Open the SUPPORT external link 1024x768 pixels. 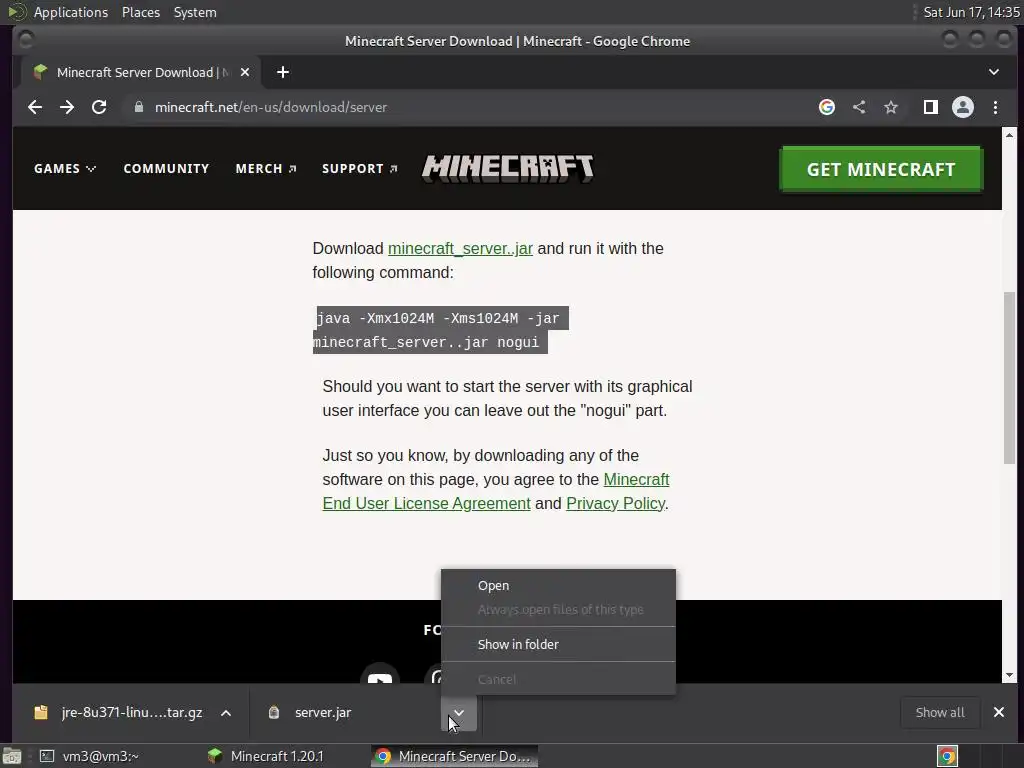coord(360,168)
